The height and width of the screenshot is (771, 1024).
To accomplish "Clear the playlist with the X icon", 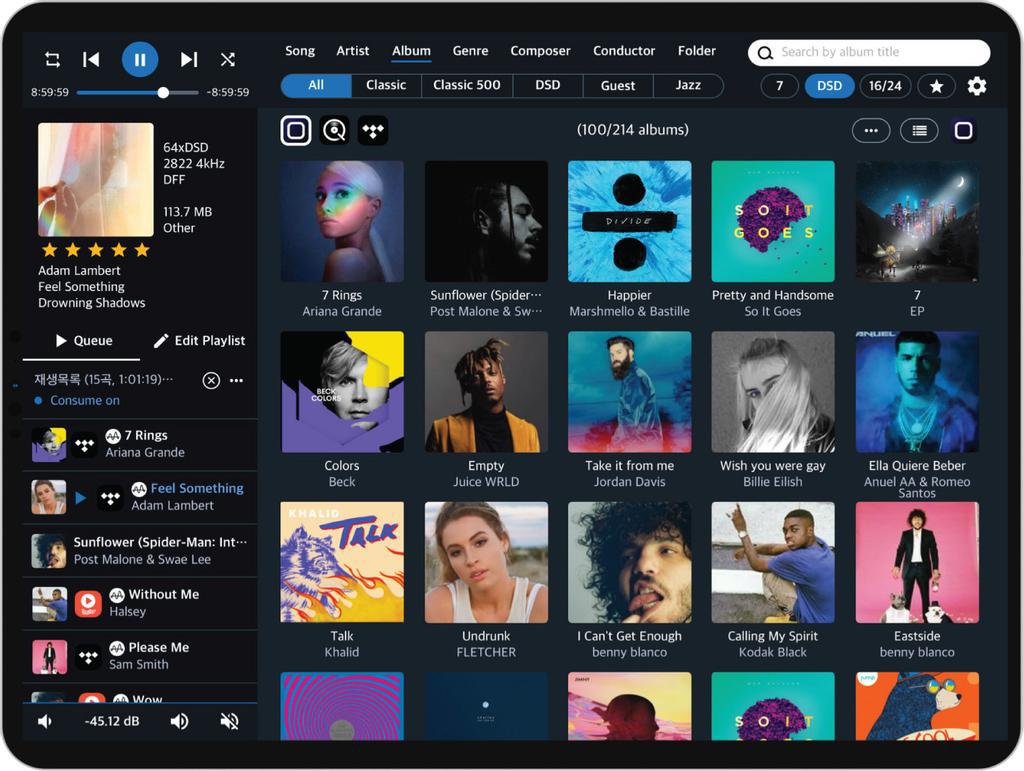I will [x=211, y=381].
